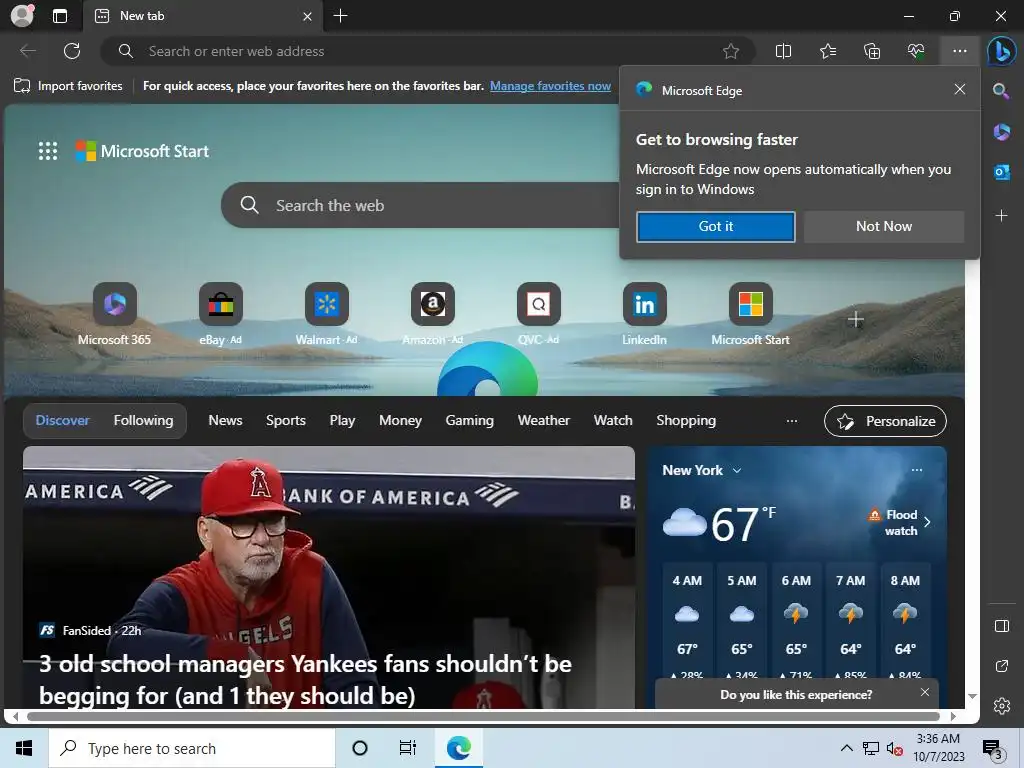Image resolution: width=1024 pixels, height=768 pixels.
Task: Add an app to the sidebar
Action: 1001,216
